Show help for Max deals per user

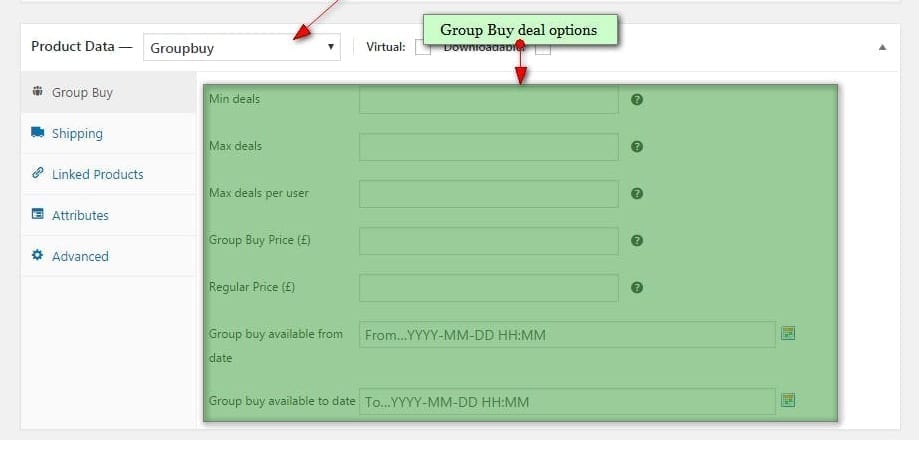(x=637, y=193)
